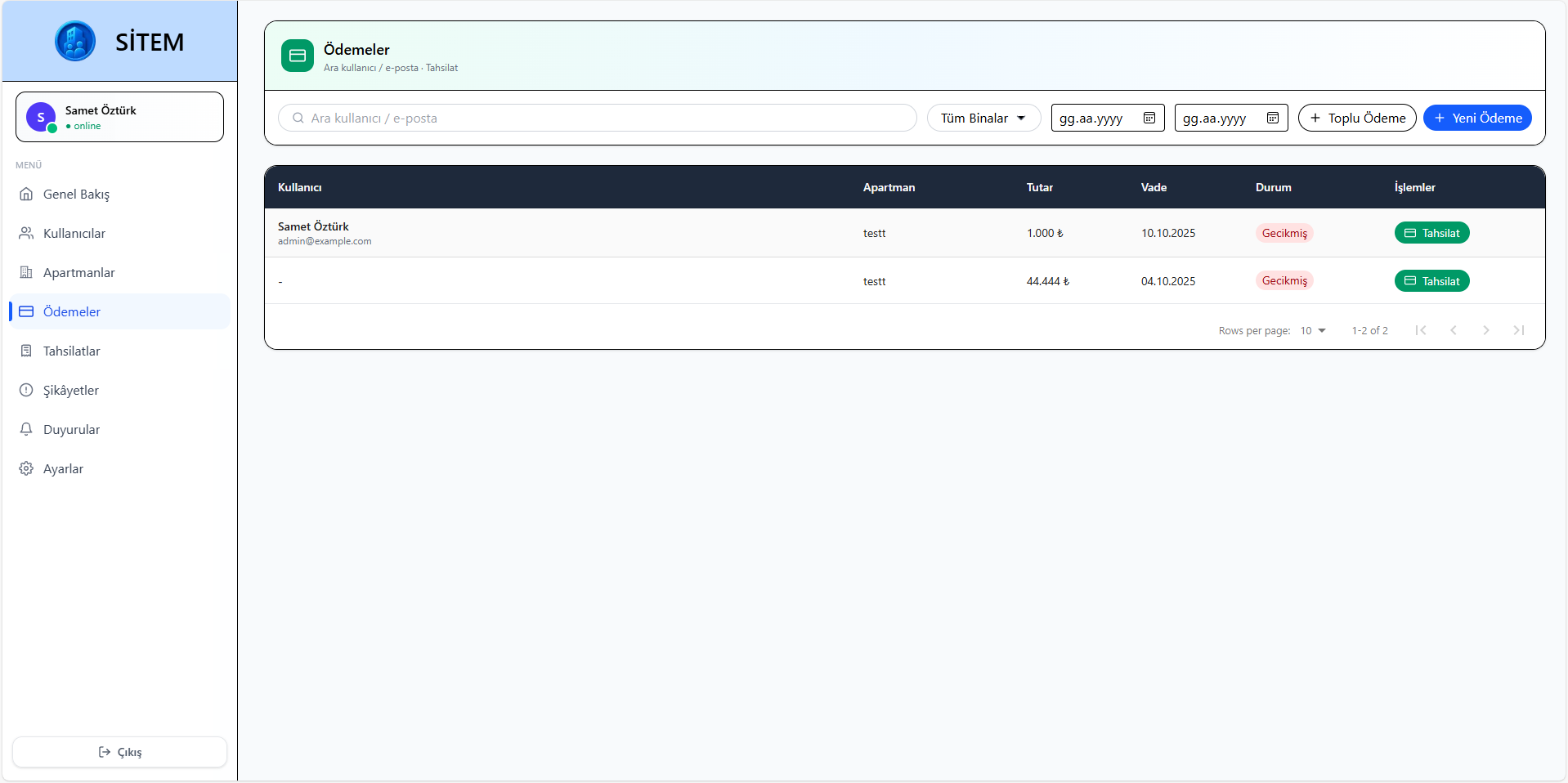Screen dimensions: 1568x783
Task: Click the Toplu Ödeme button
Action: 1356,118
